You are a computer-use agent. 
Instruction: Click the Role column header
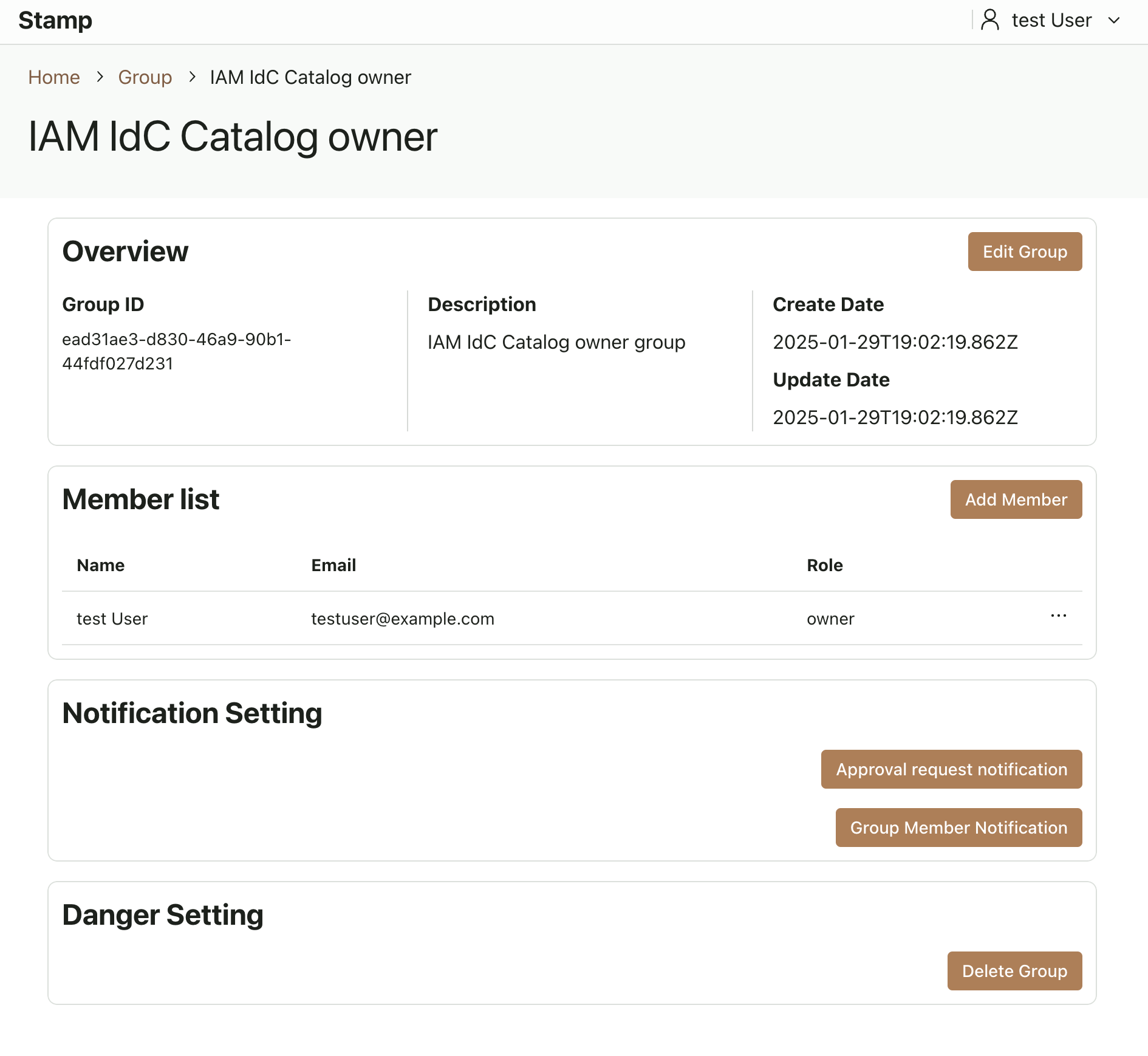824,565
